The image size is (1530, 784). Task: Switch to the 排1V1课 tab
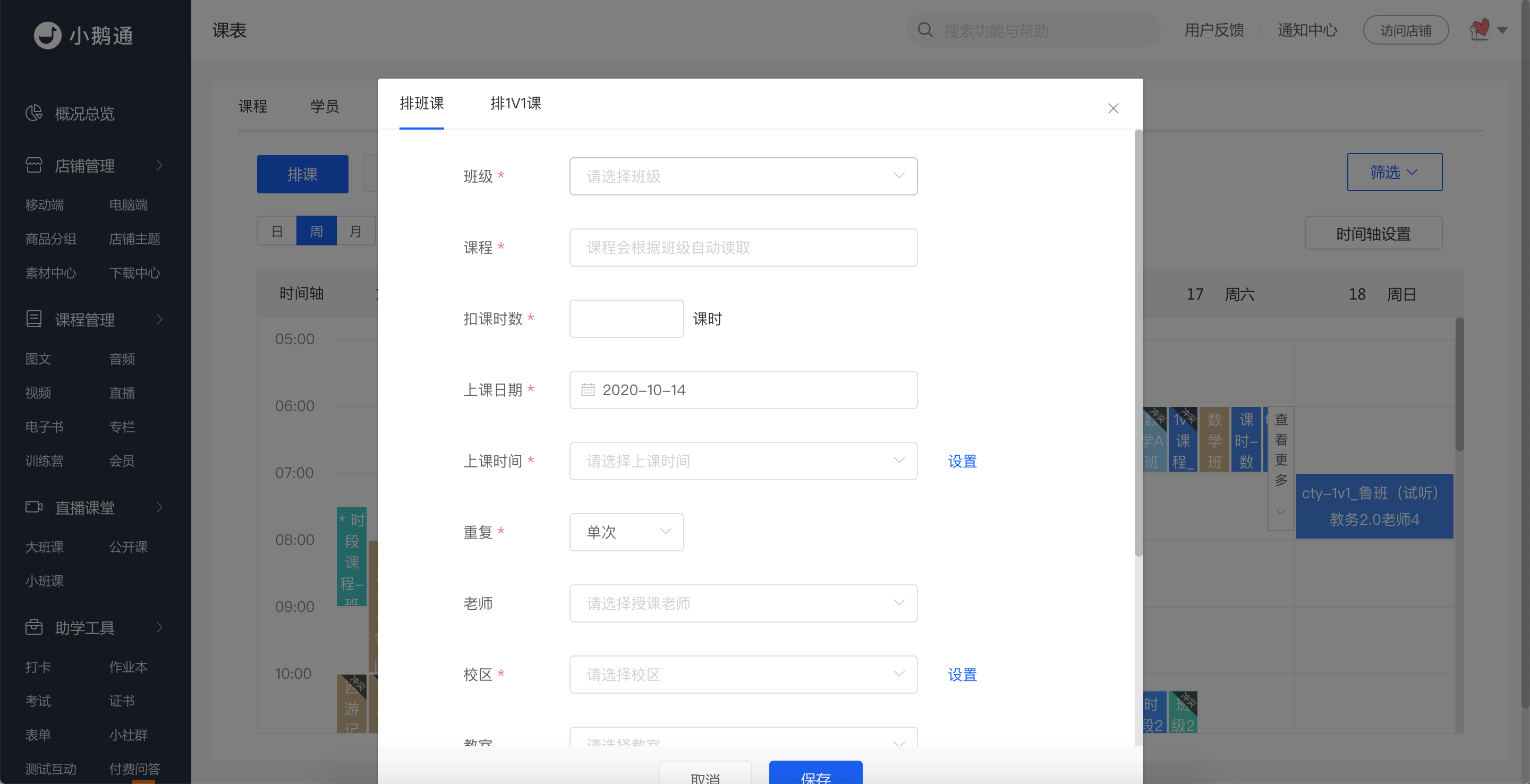(x=515, y=104)
